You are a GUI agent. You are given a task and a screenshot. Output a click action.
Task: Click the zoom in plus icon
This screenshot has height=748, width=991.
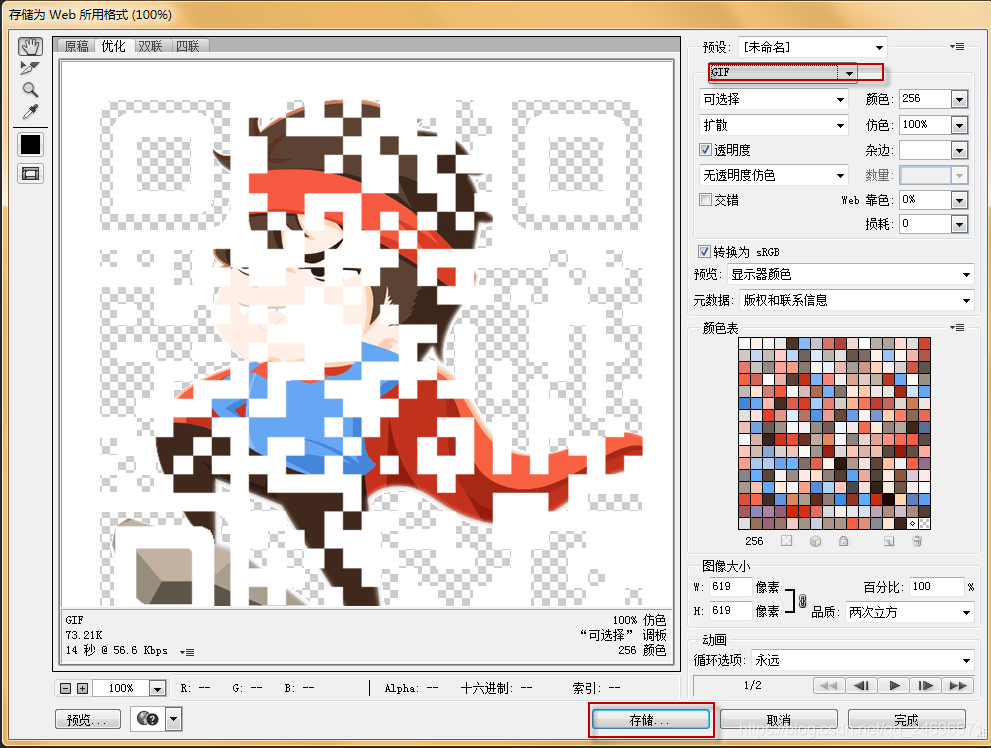[x=82, y=688]
